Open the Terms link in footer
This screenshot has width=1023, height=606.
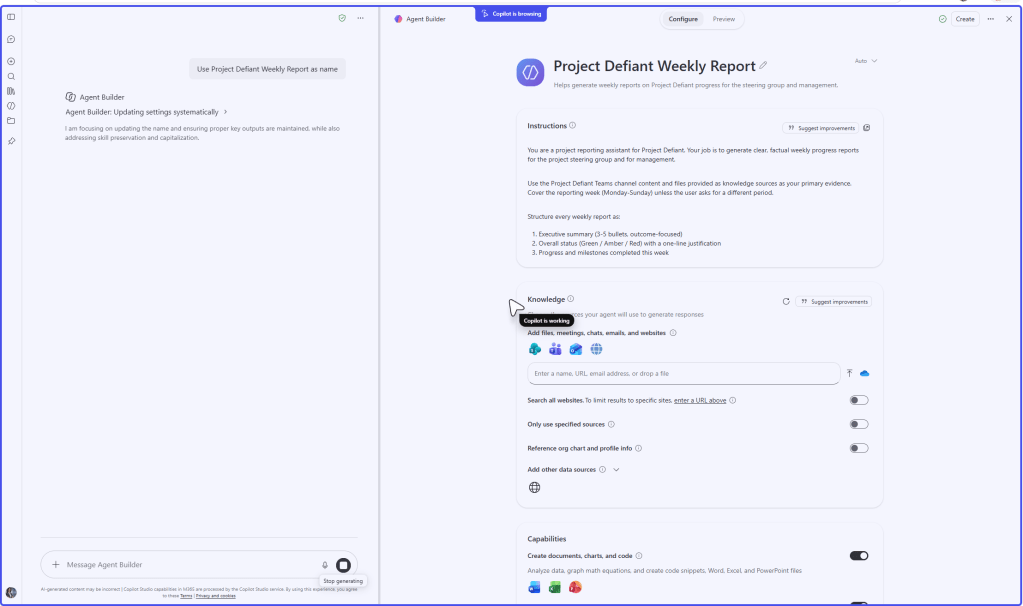coord(186,596)
